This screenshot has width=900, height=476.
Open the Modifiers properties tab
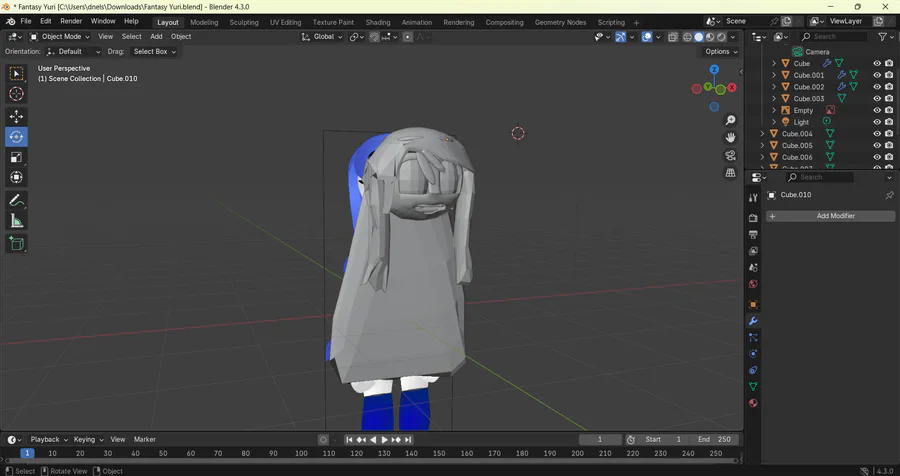coord(753,321)
